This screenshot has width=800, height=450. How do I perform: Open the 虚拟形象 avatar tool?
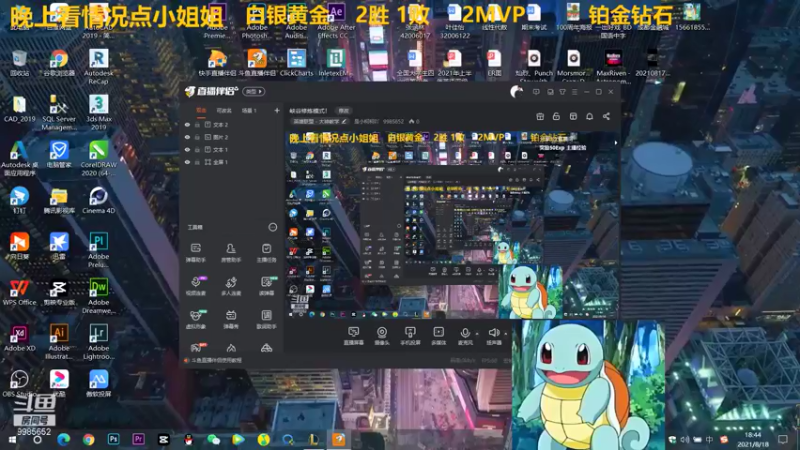pos(195,319)
